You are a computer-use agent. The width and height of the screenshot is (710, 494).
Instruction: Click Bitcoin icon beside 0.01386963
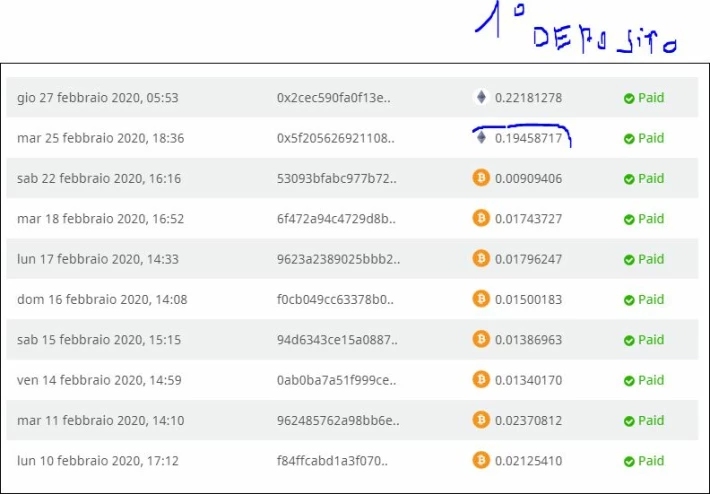(x=481, y=339)
